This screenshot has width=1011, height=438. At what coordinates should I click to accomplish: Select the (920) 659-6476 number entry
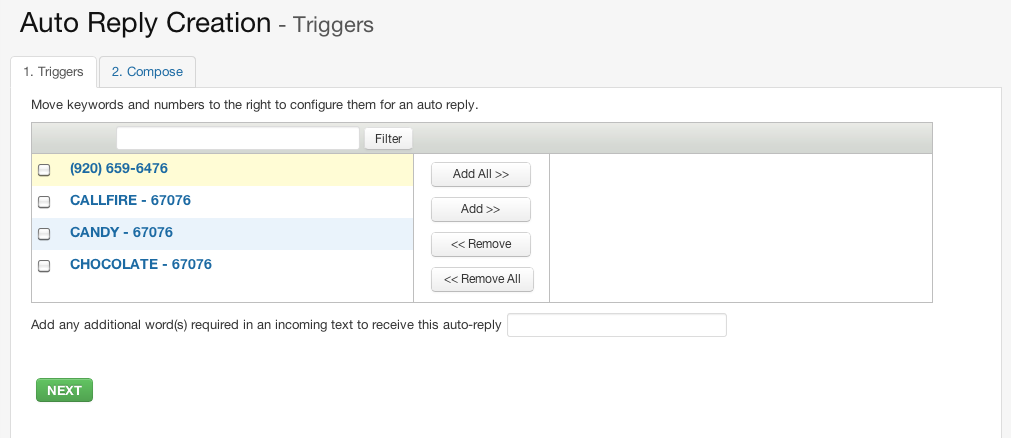(118, 169)
